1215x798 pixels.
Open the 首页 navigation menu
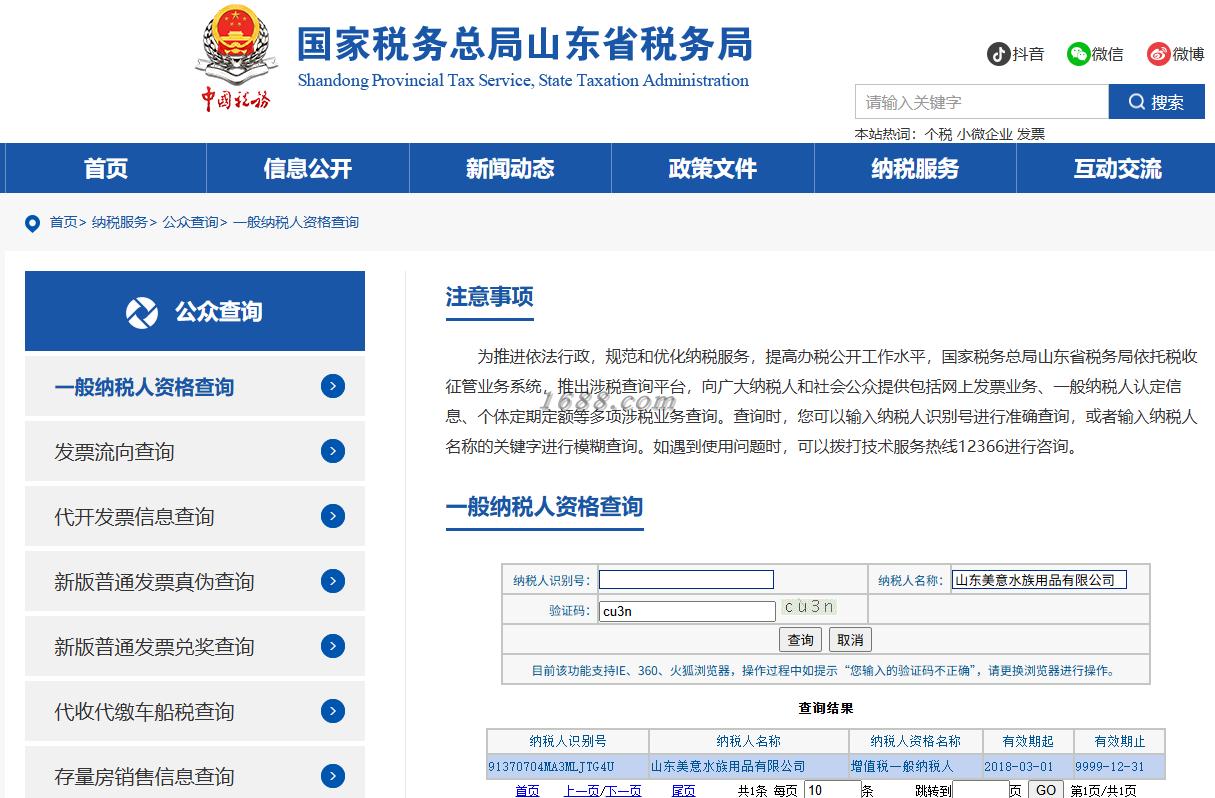[x=106, y=168]
